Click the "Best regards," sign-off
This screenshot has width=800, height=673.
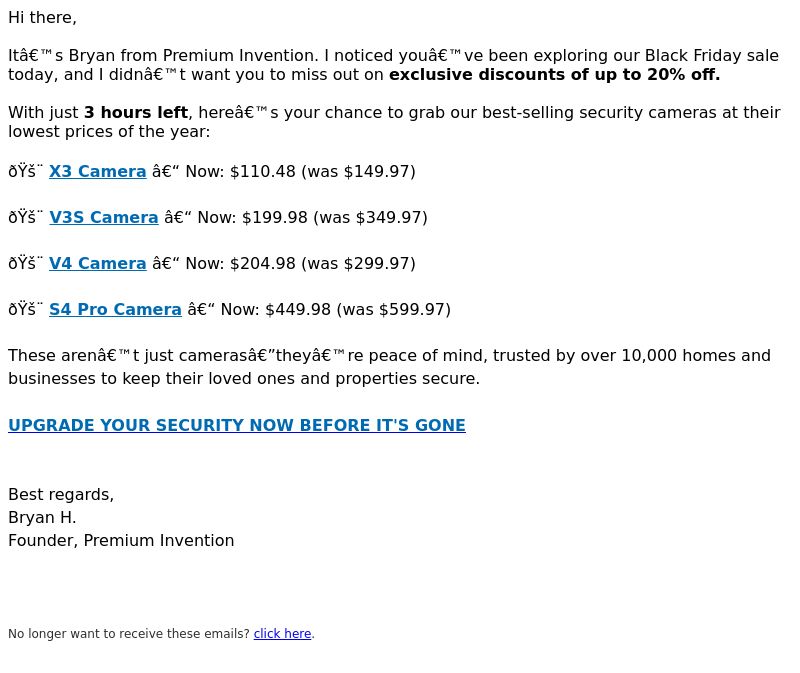coord(61,495)
